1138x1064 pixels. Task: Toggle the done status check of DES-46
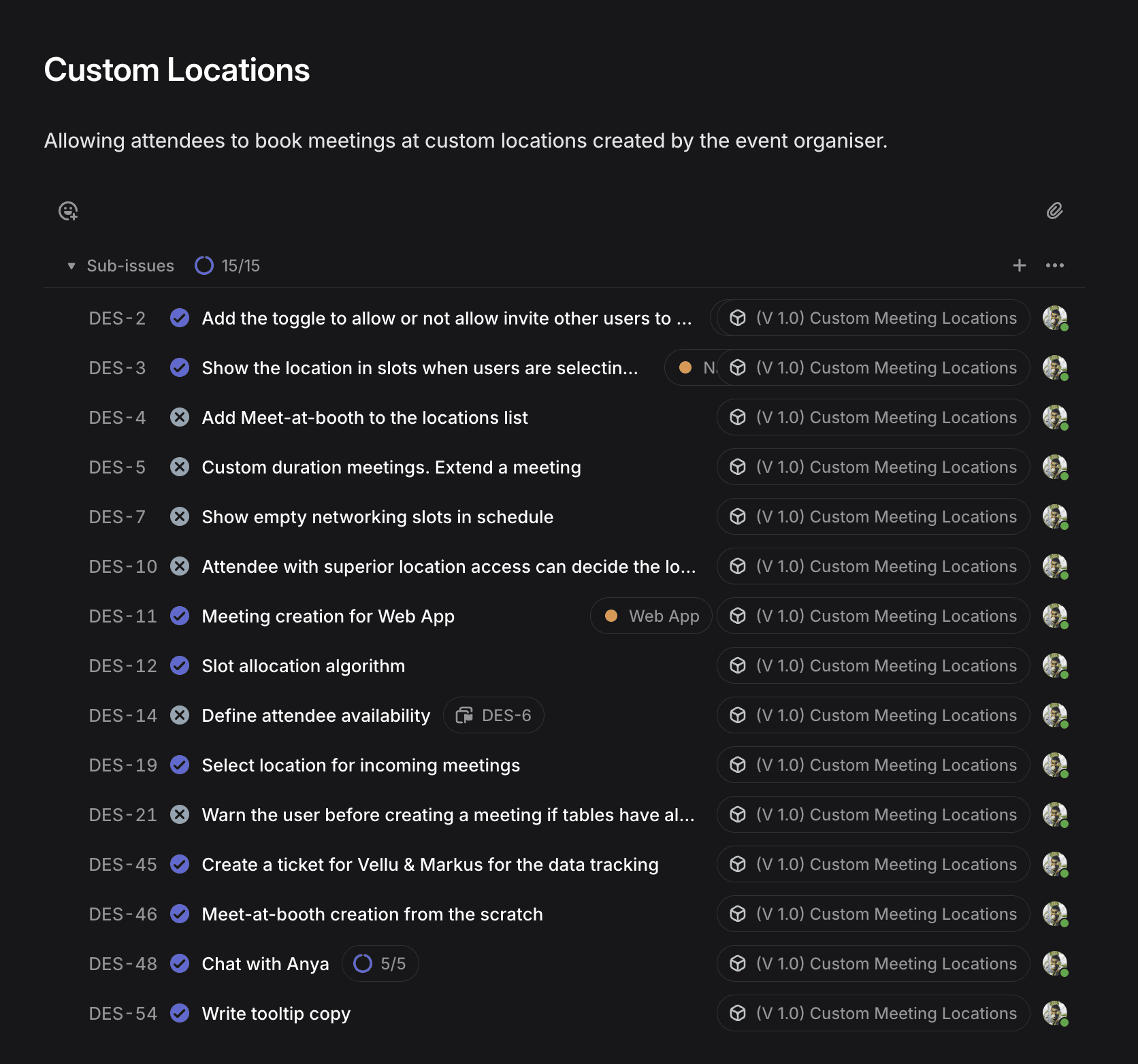(180, 914)
